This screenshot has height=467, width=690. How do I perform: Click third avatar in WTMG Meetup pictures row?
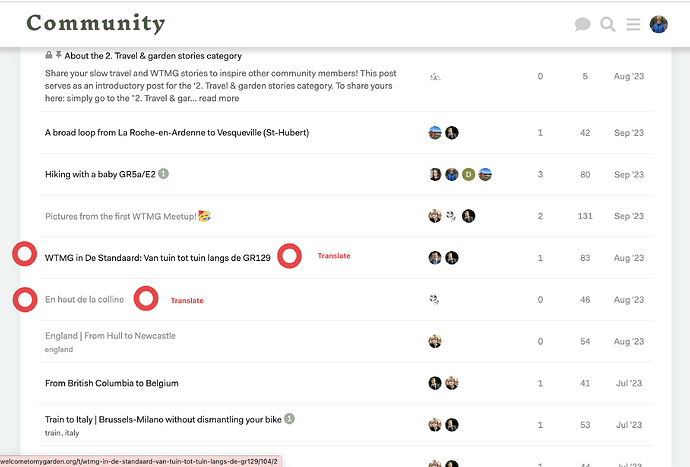click(x=468, y=216)
